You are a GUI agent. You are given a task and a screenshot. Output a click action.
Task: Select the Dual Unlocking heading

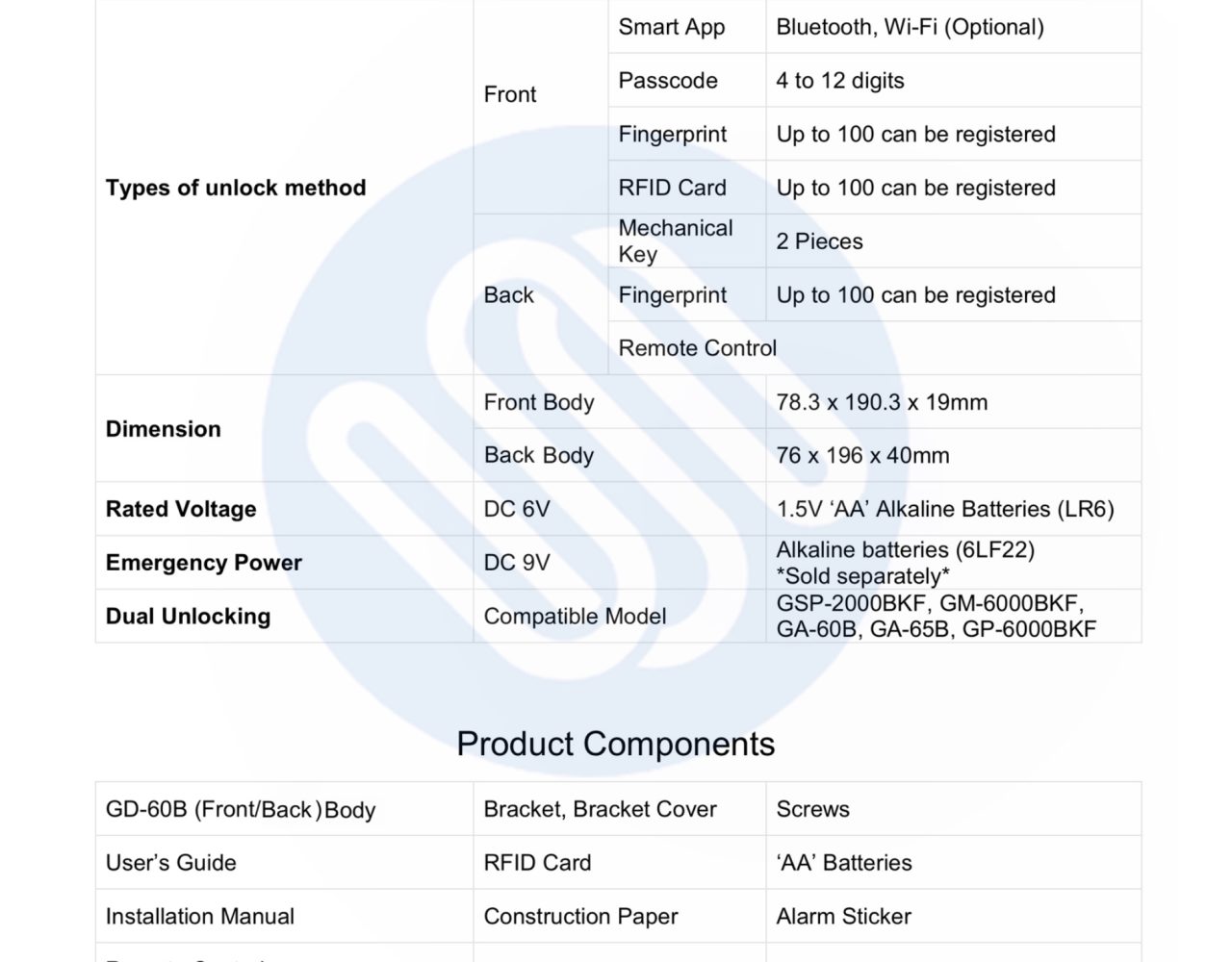pyautogui.click(x=188, y=617)
